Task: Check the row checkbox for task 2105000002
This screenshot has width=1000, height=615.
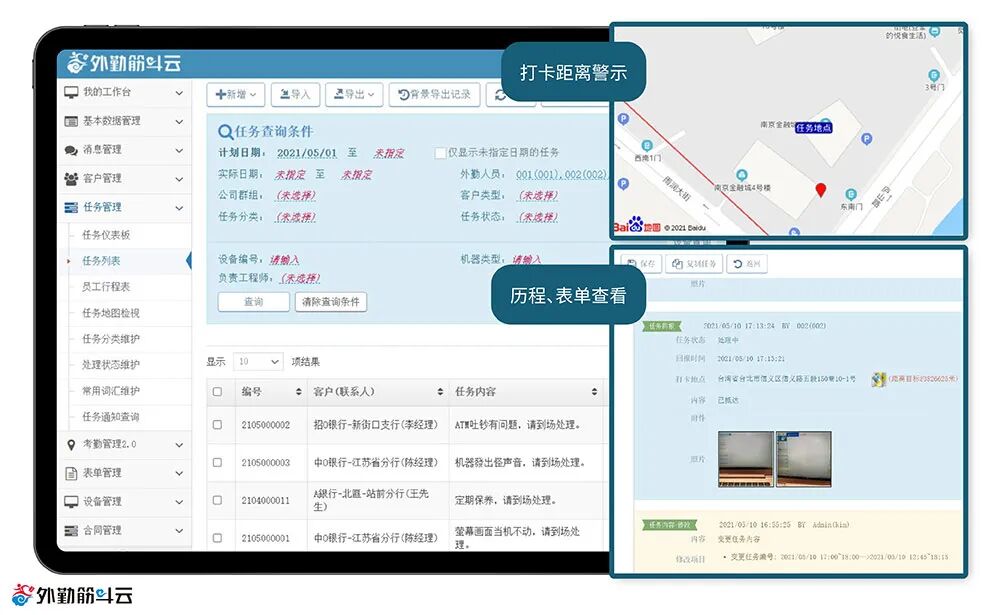Action: pyautogui.click(x=218, y=424)
